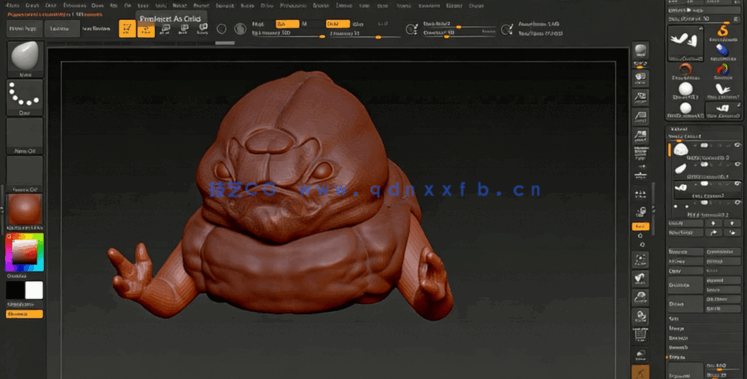Expand the Remesh section in Subtool panel
This screenshot has height=379, width=747.
point(677,347)
